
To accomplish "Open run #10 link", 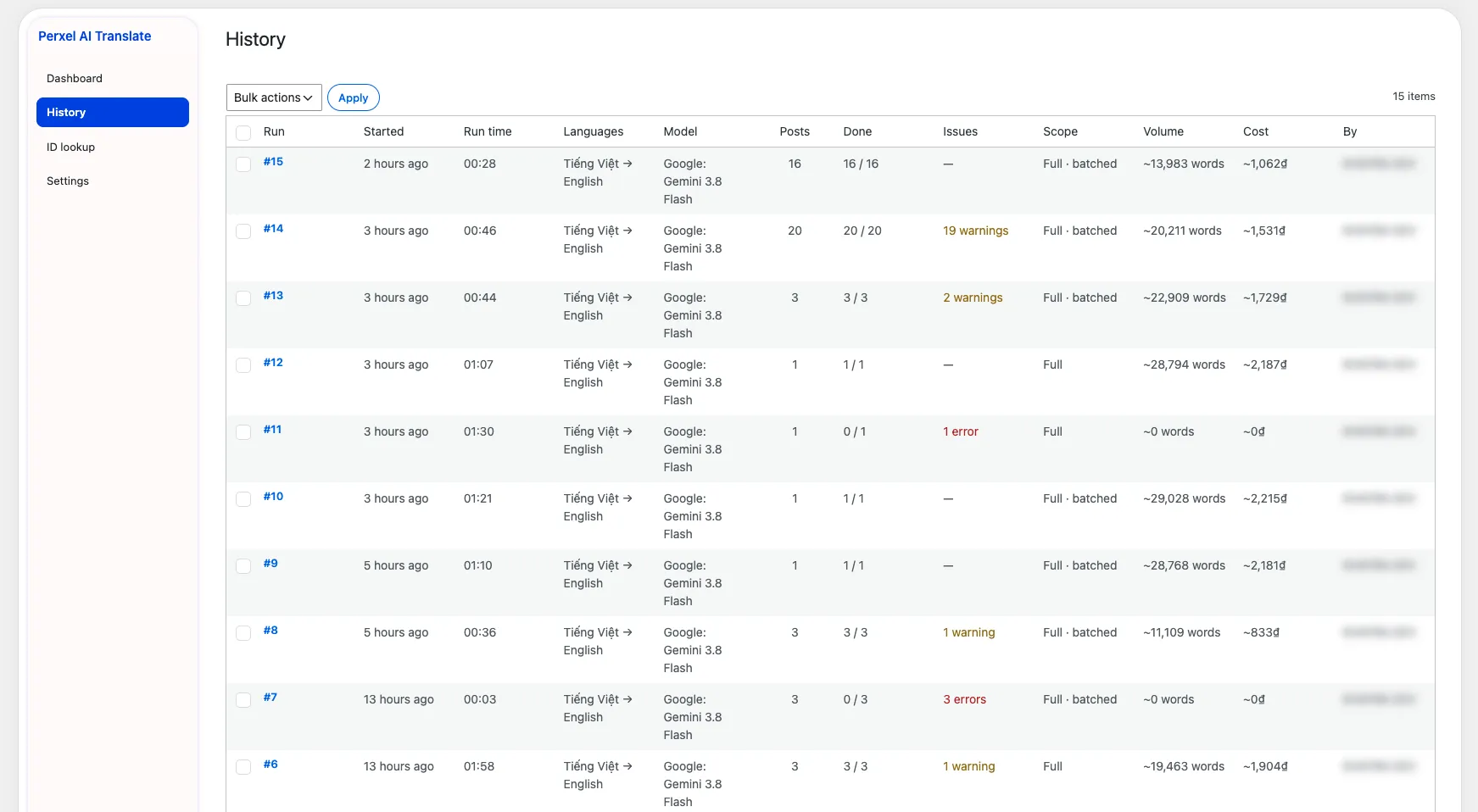I will pos(273,496).
